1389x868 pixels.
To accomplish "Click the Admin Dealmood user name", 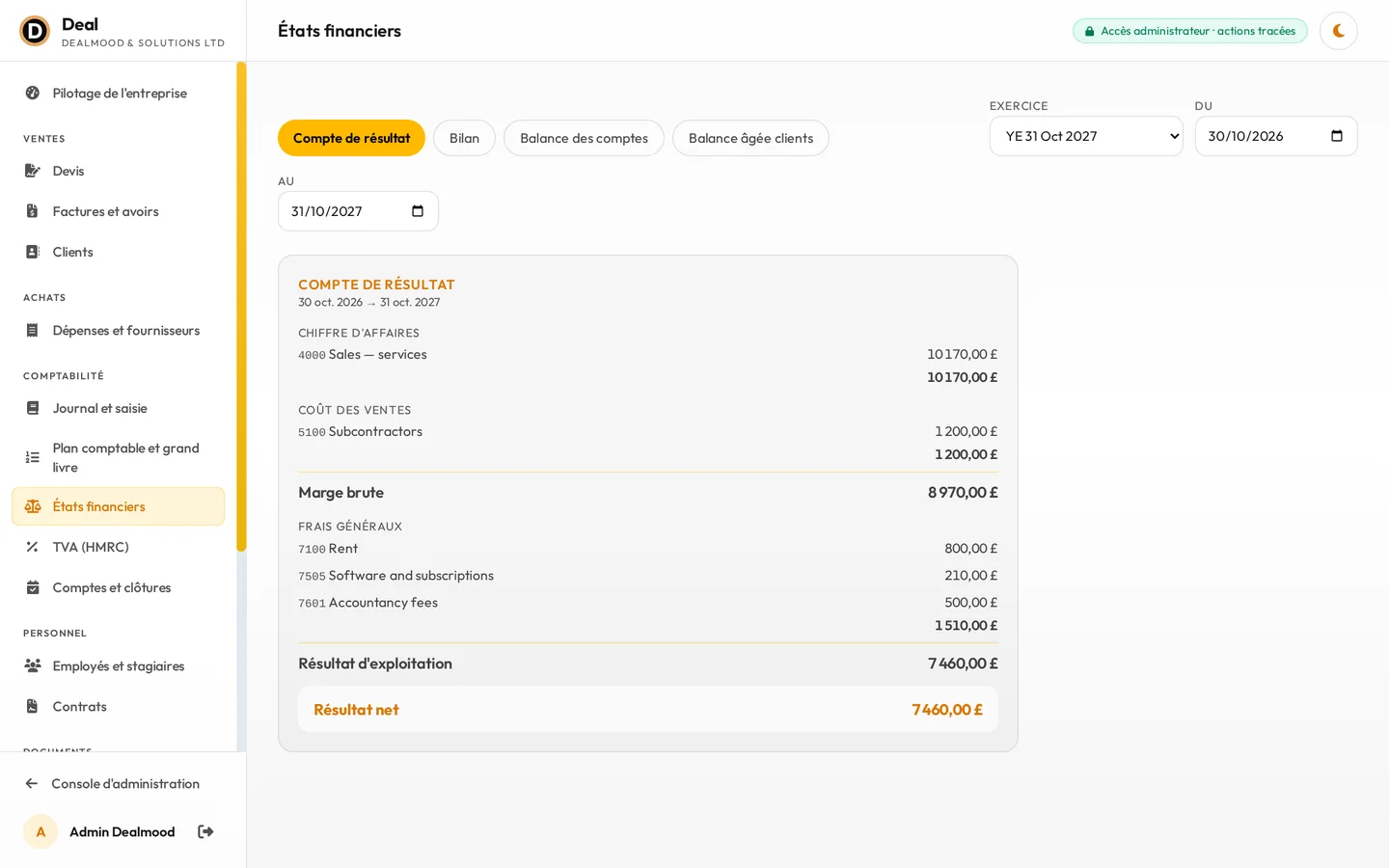I will 123,831.
